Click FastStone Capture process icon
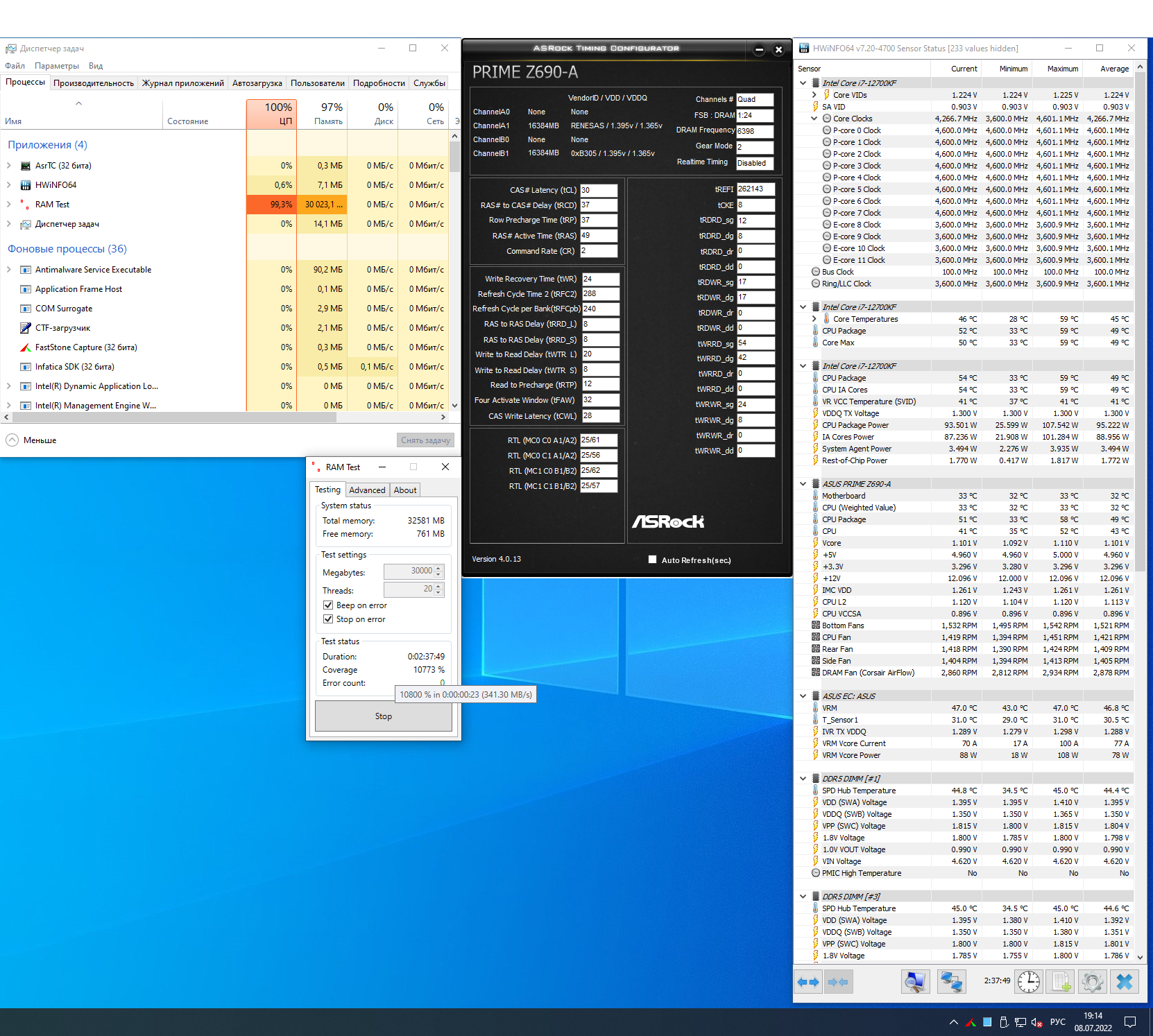Viewport: 1153px width, 1036px height. pos(26,347)
